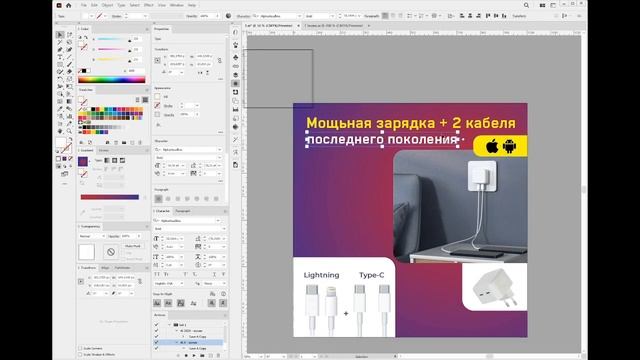
Task: Play the selected action
Action: (x=194, y=356)
